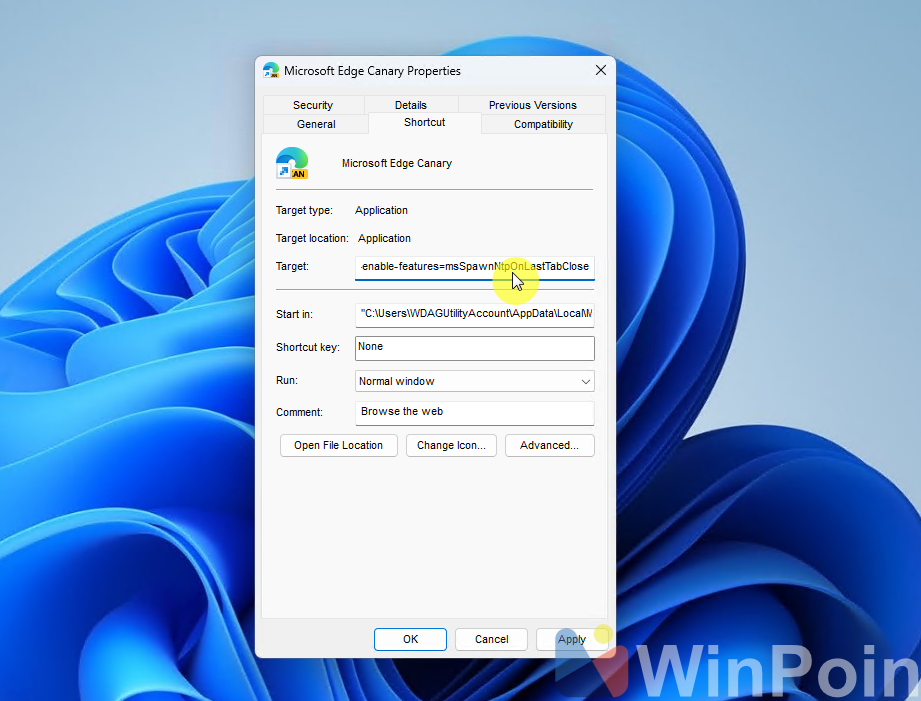
Task: Go to the Previous Versions tab
Action: pyautogui.click(x=532, y=105)
